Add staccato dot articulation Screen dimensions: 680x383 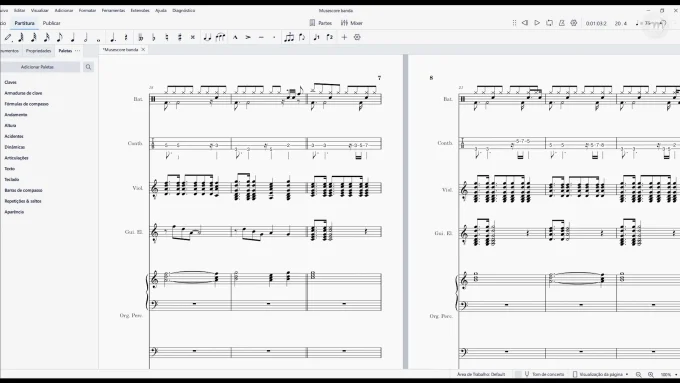click(274, 37)
